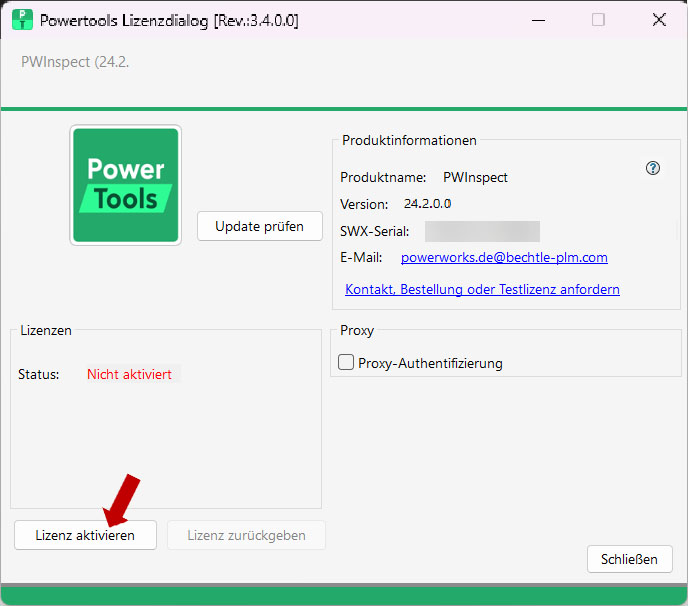Click the Produktinformationen group label

tap(409, 140)
